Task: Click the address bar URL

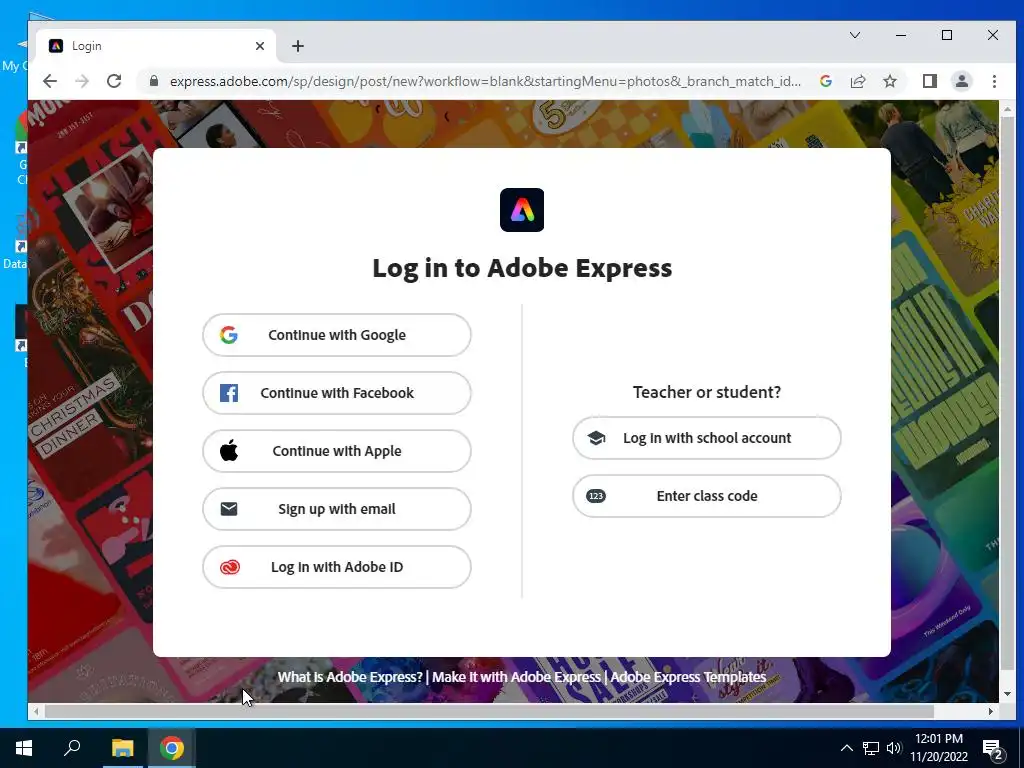Action: (x=485, y=81)
